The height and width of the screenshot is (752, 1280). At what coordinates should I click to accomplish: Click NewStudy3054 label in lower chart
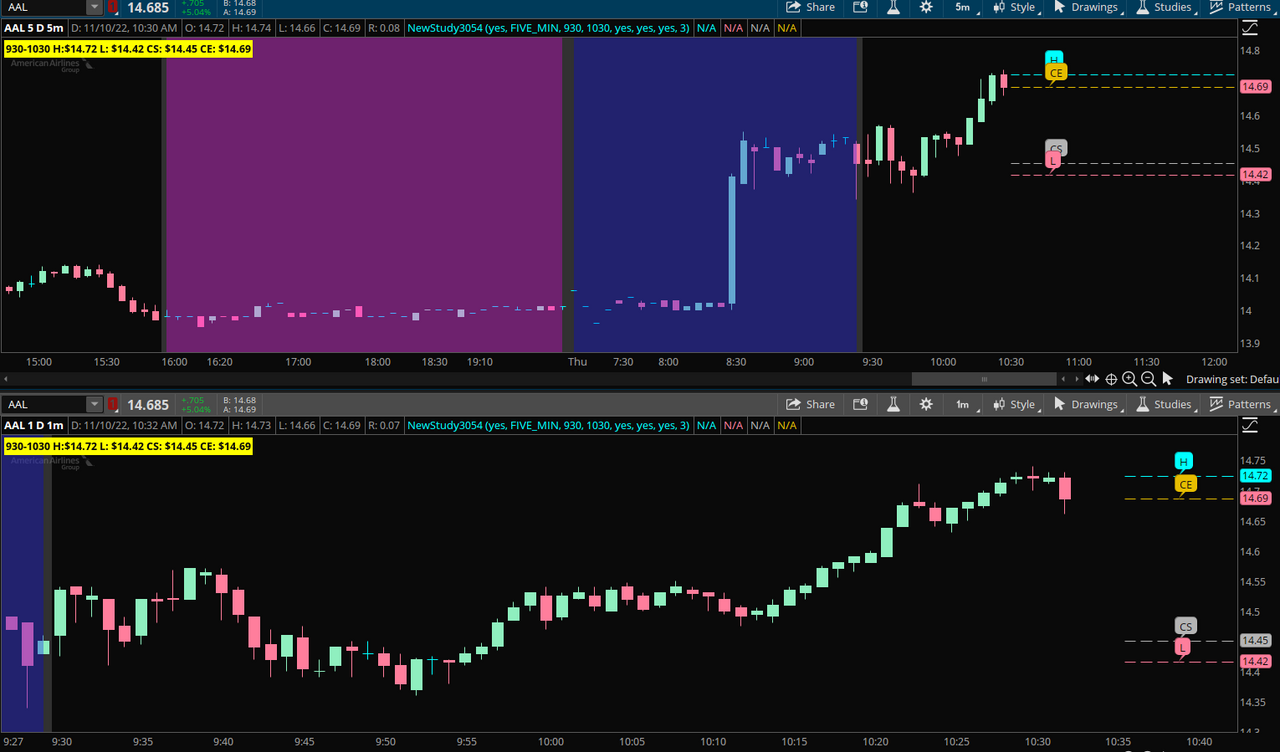pyautogui.click(x=549, y=425)
